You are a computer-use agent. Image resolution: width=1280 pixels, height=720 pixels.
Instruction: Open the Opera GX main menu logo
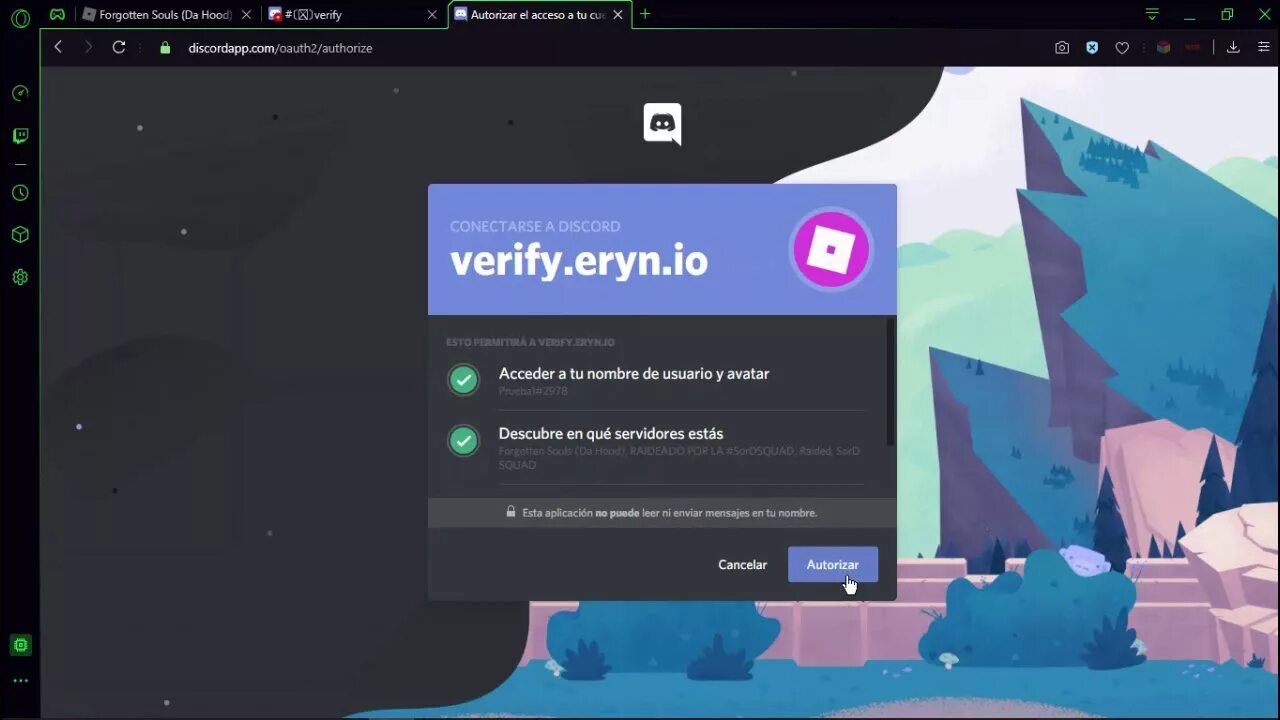click(20, 17)
